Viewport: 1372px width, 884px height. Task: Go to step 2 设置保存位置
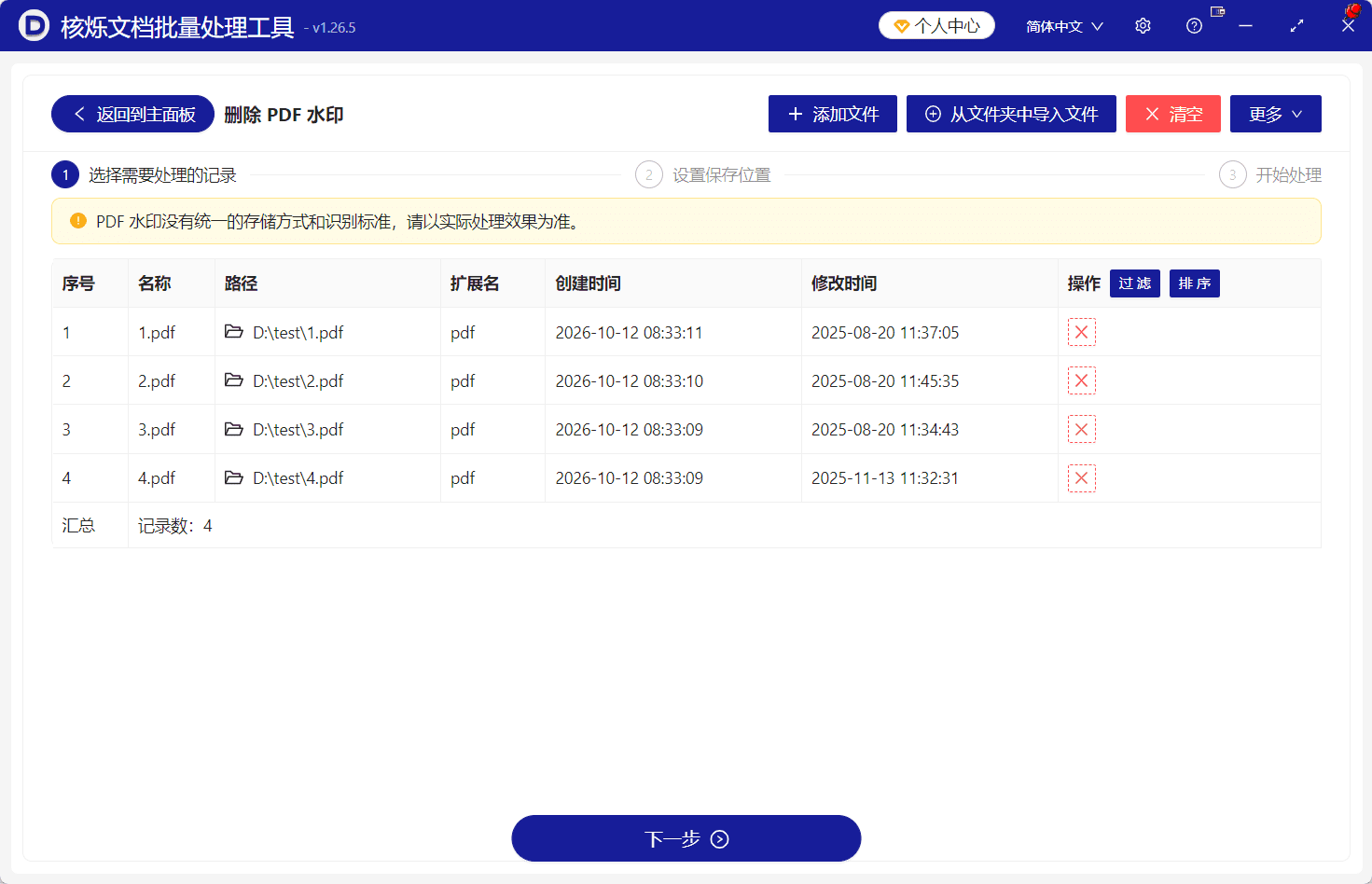pos(703,174)
